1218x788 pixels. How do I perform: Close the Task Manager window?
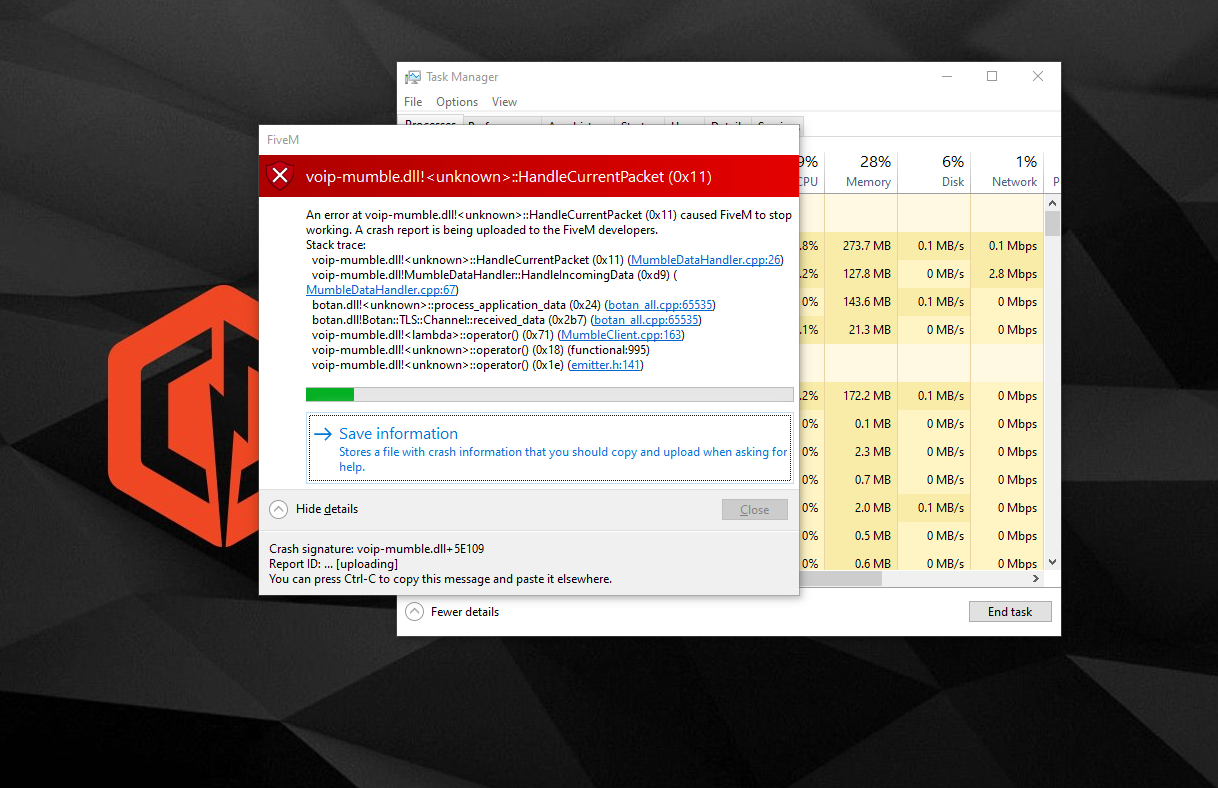click(1038, 77)
